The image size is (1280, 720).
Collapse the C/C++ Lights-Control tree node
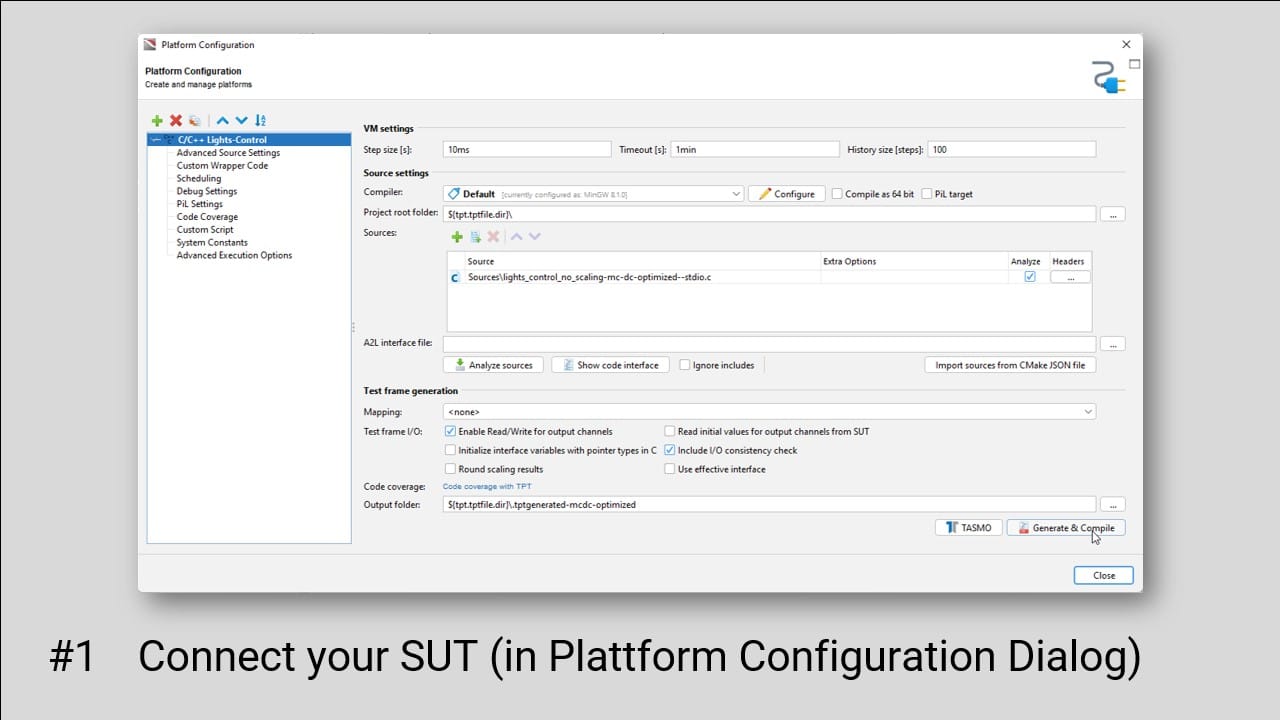click(154, 140)
